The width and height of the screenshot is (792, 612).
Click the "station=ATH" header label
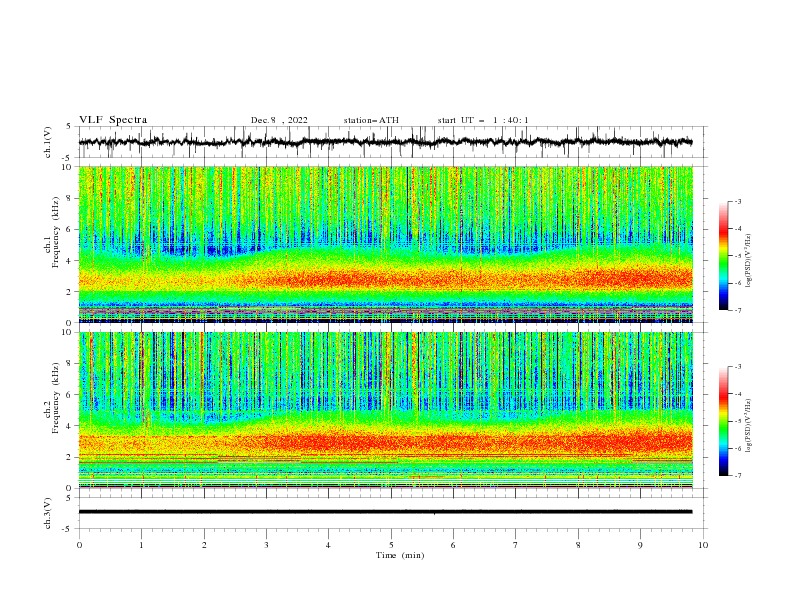pyautogui.click(x=371, y=120)
